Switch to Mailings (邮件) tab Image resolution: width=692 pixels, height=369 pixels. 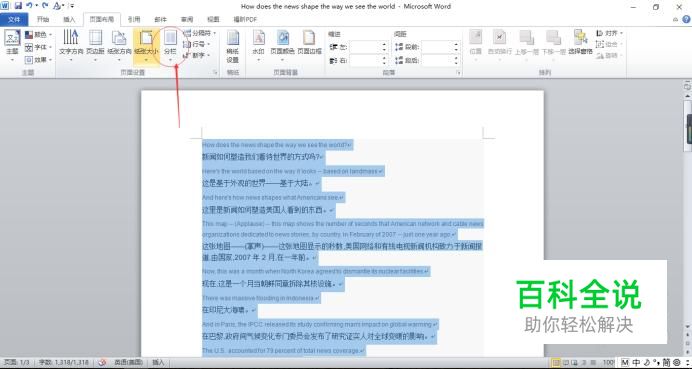160,19
